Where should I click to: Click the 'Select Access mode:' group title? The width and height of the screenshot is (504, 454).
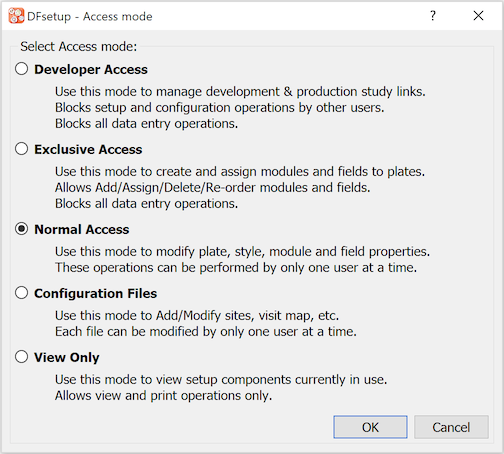(x=79, y=46)
